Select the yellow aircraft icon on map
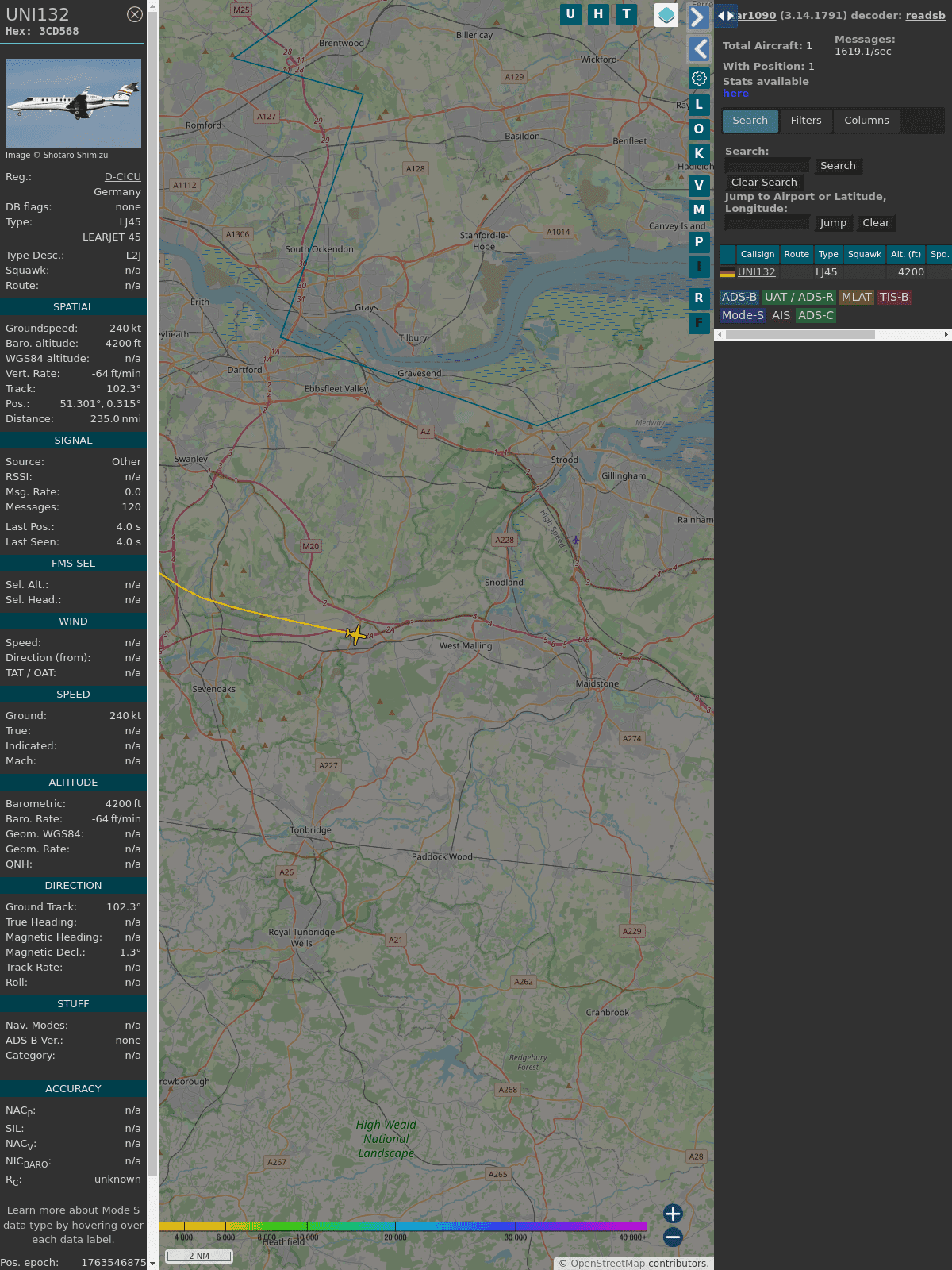This screenshot has height=1270, width=952. (356, 634)
